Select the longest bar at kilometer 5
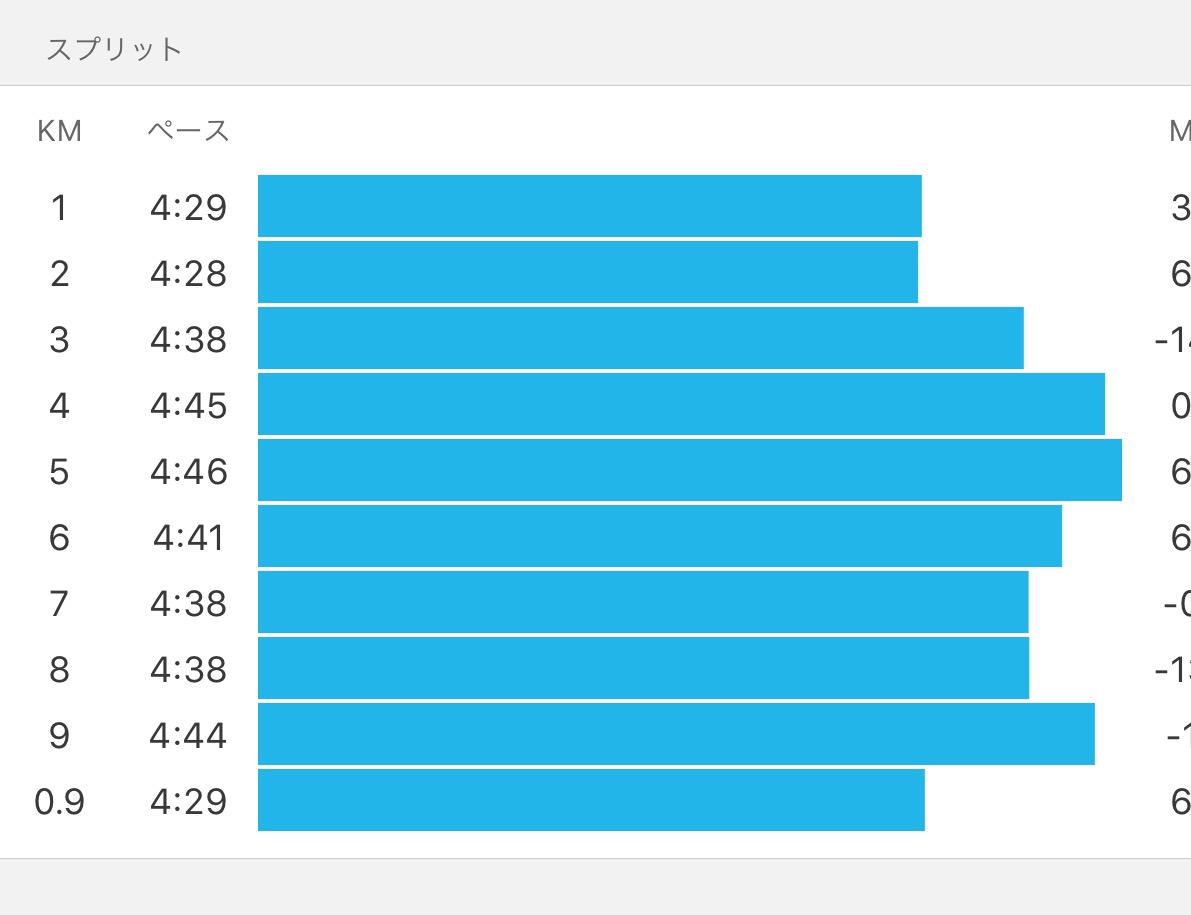 pyautogui.click(x=689, y=470)
